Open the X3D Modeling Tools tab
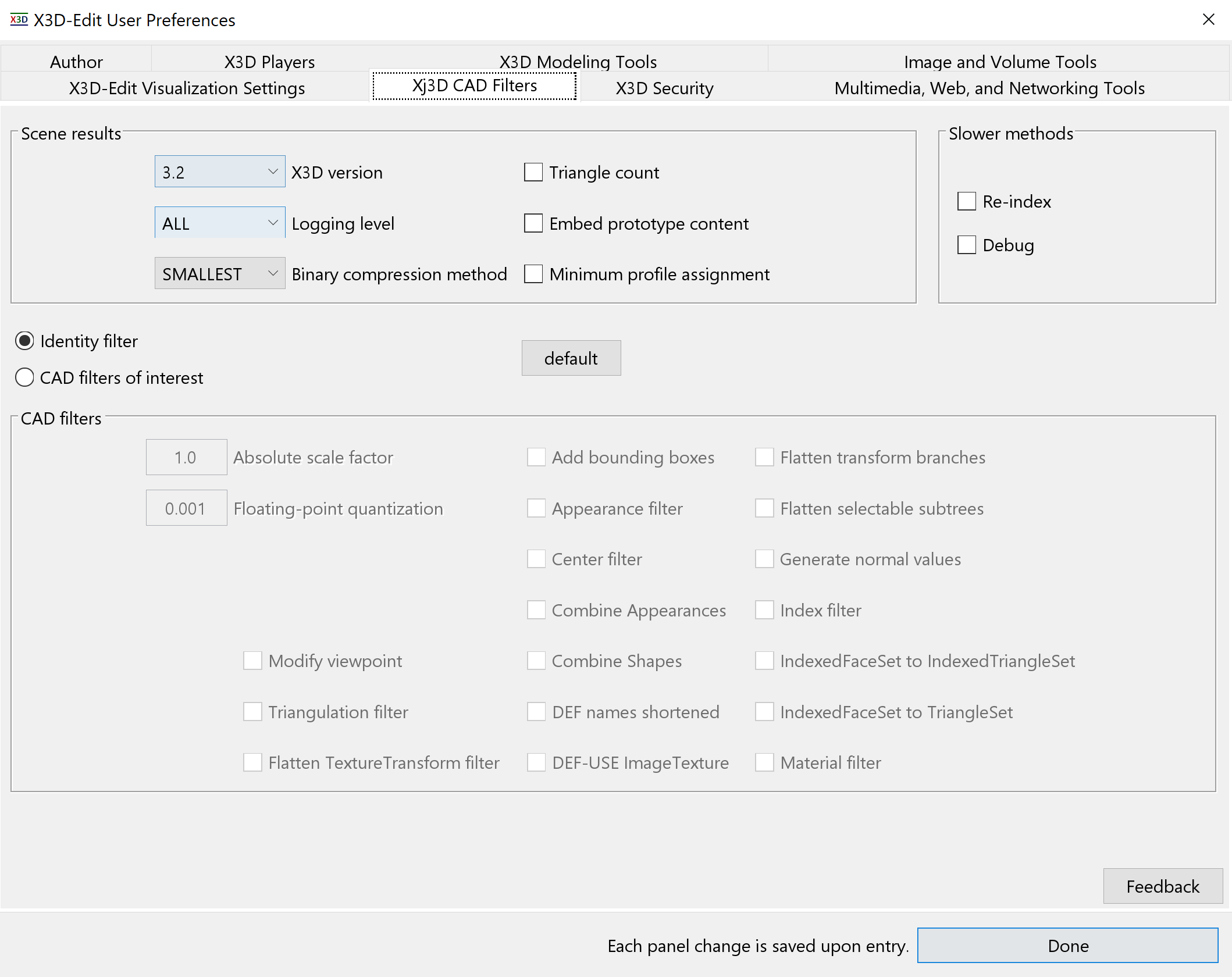 (578, 62)
